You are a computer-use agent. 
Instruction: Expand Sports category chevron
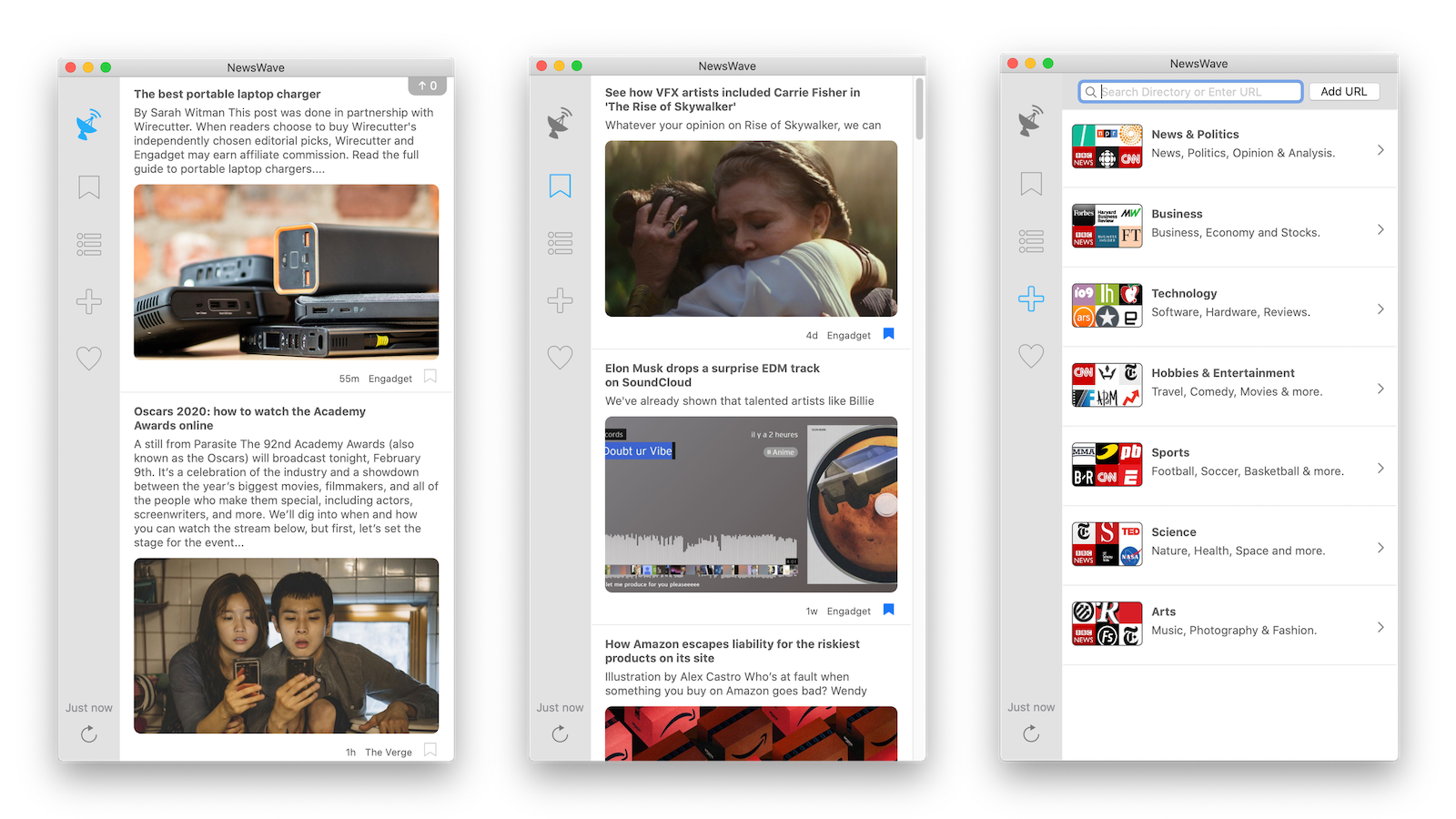pyautogui.click(x=1380, y=468)
